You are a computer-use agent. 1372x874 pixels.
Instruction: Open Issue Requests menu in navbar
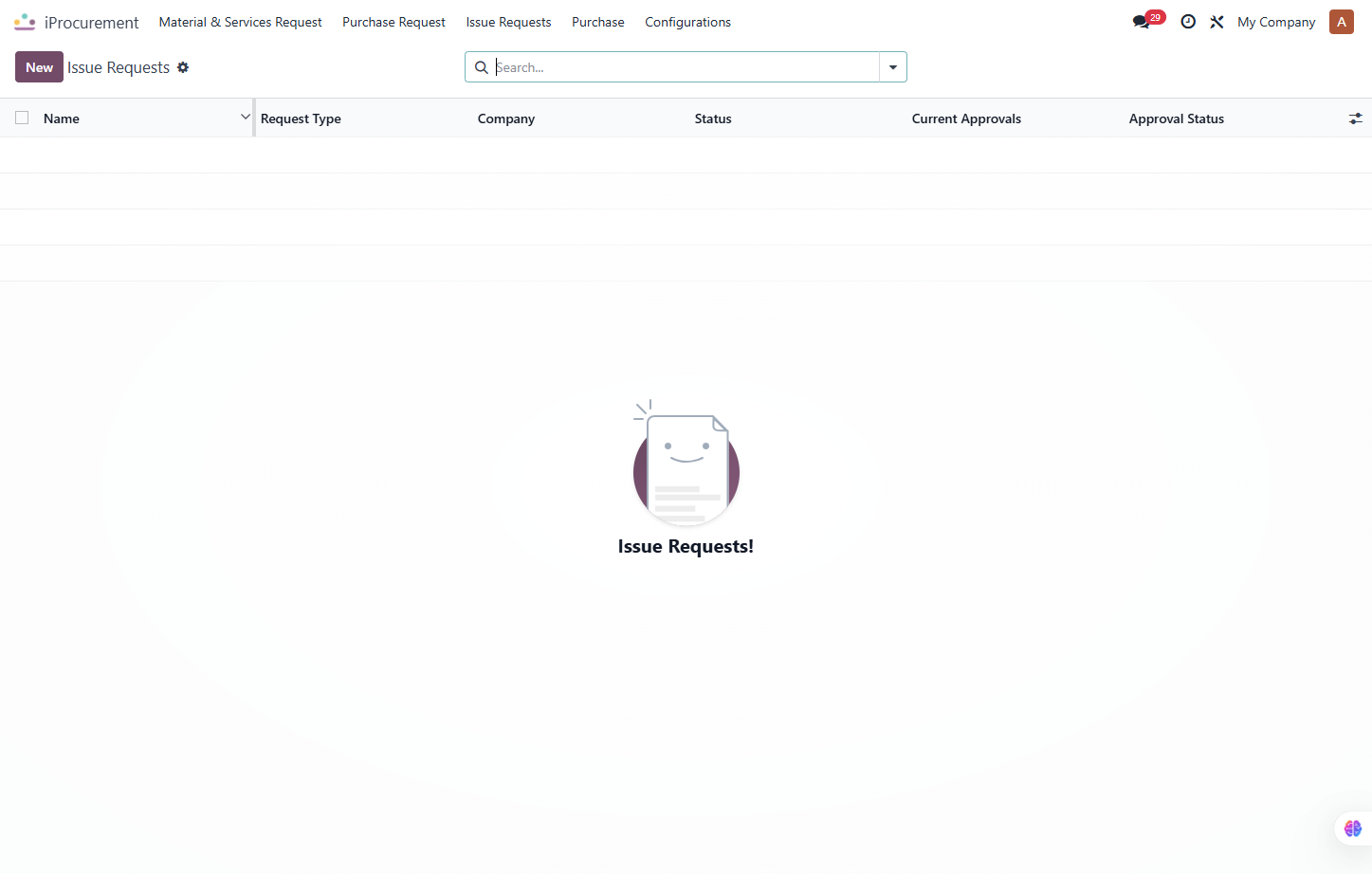tap(508, 22)
